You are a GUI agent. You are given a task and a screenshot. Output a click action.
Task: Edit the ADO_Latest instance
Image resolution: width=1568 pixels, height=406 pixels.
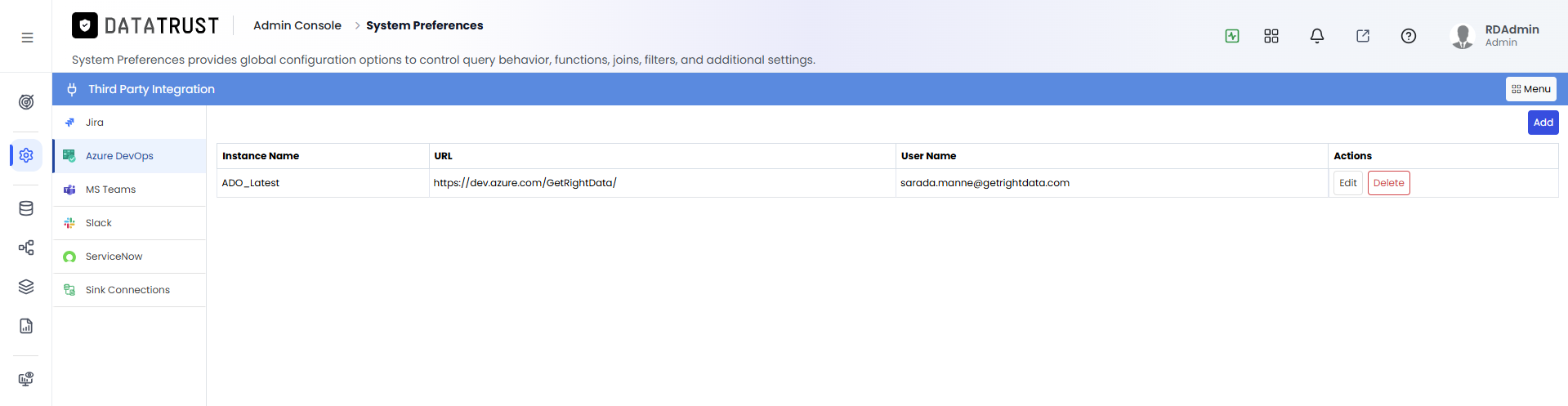[x=1347, y=183]
